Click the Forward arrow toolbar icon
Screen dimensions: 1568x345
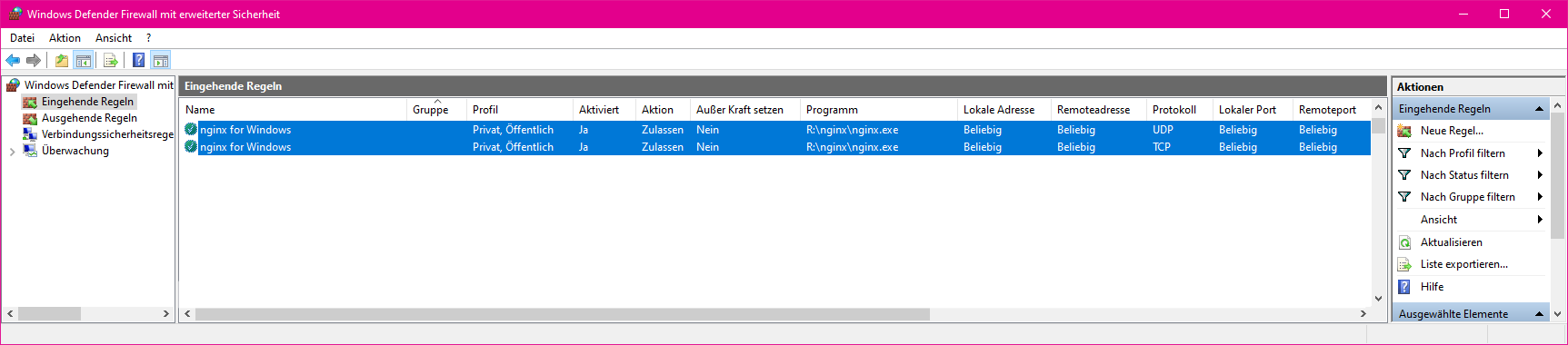tap(34, 60)
